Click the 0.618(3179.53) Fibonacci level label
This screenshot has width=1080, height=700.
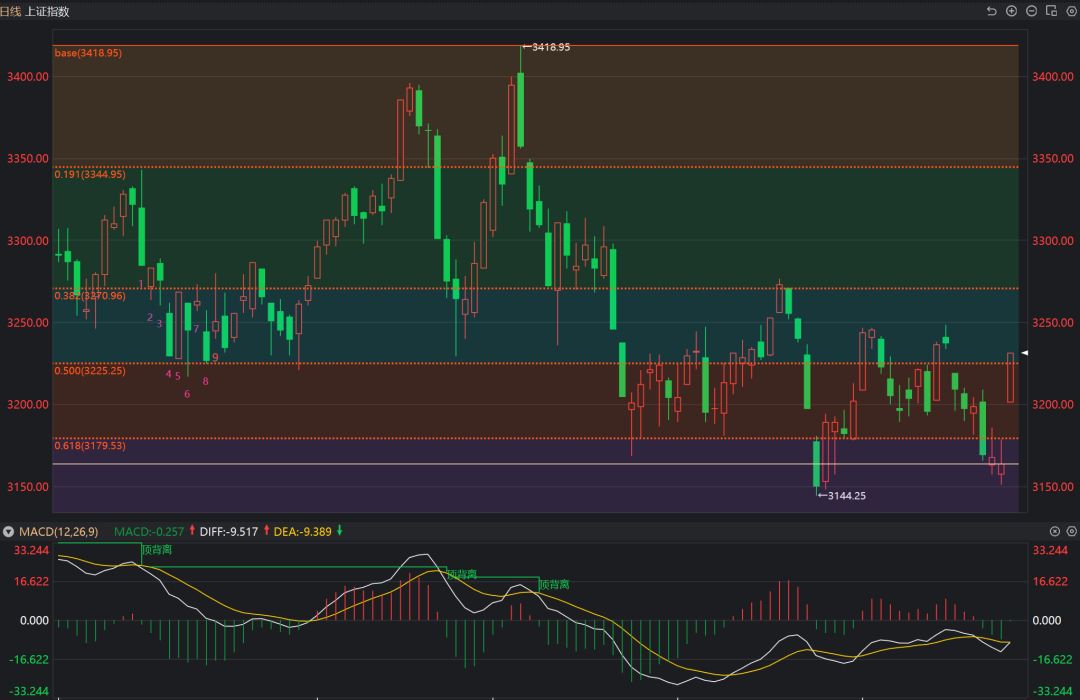click(x=90, y=446)
